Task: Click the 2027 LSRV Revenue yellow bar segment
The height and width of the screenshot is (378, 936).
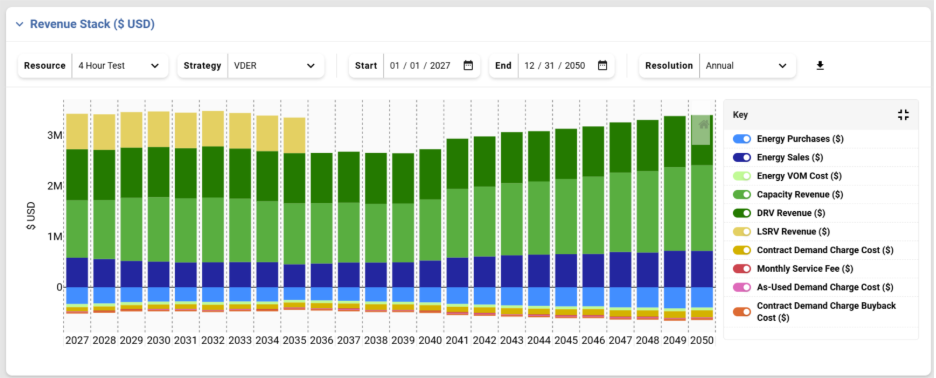Action: pyautogui.click(x=78, y=131)
